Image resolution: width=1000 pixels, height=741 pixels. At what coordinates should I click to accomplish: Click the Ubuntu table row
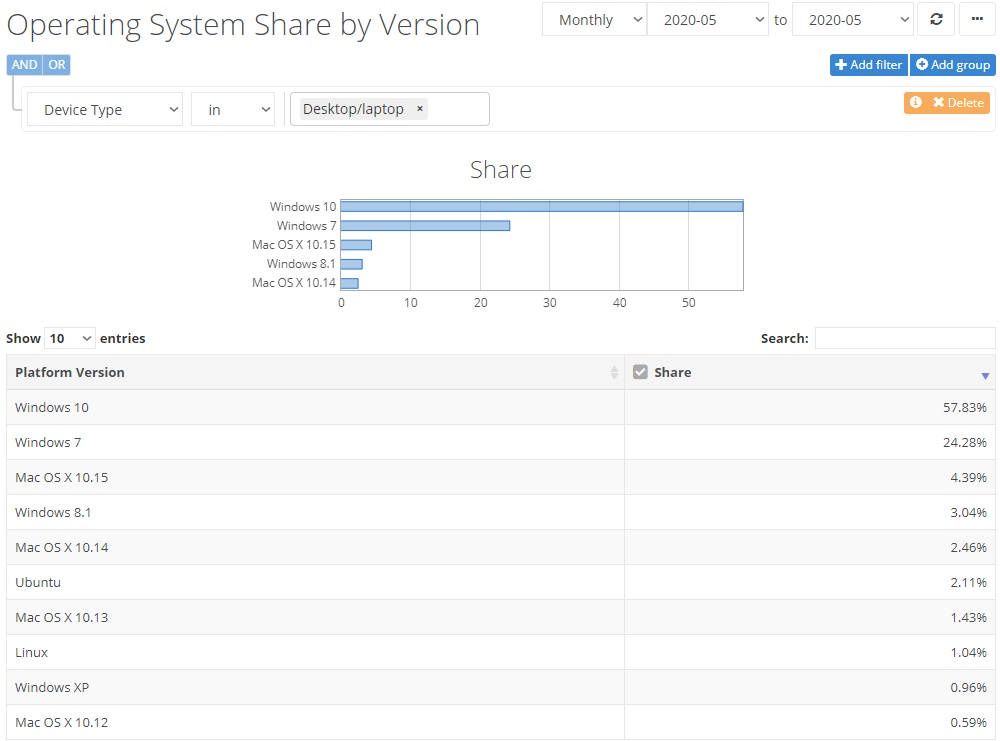[x=501, y=582]
